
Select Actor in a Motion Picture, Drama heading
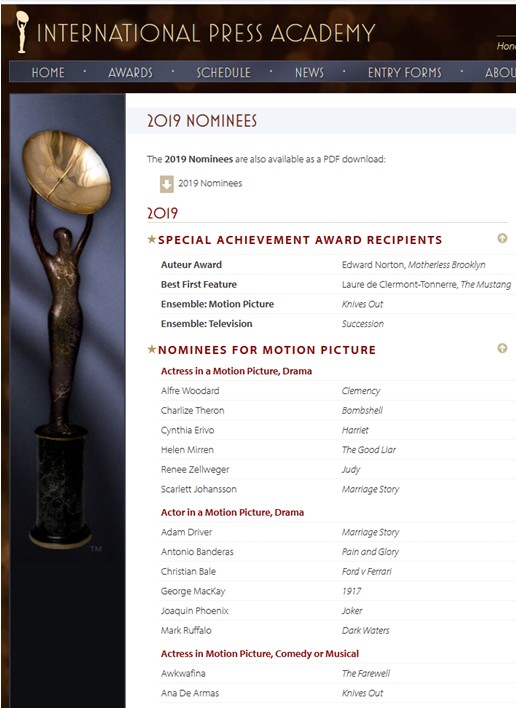coord(232,512)
